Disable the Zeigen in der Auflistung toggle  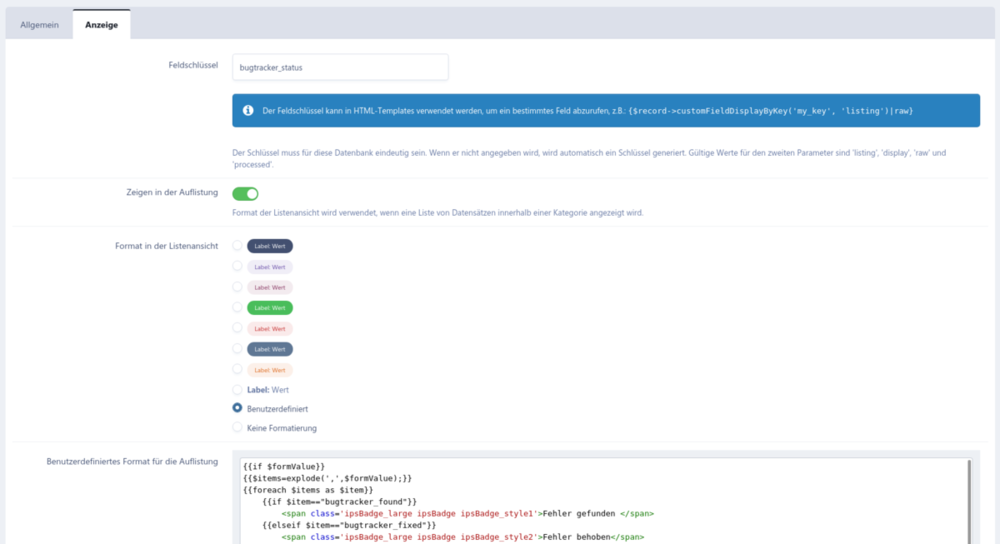[245, 194]
